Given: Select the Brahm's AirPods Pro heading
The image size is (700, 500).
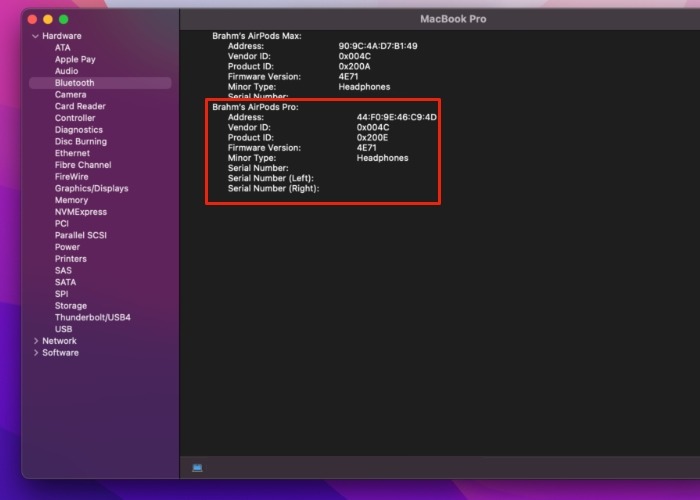Looking at the screenshot, I should (x=255, y=107).
